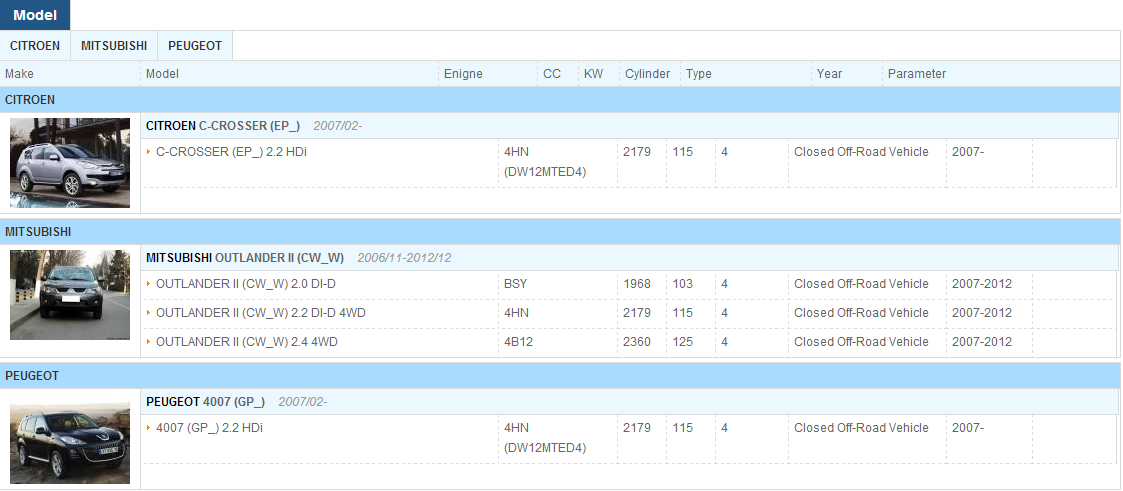Select year 2007-2012 in Outlander 2.4 4WD row

982,342
